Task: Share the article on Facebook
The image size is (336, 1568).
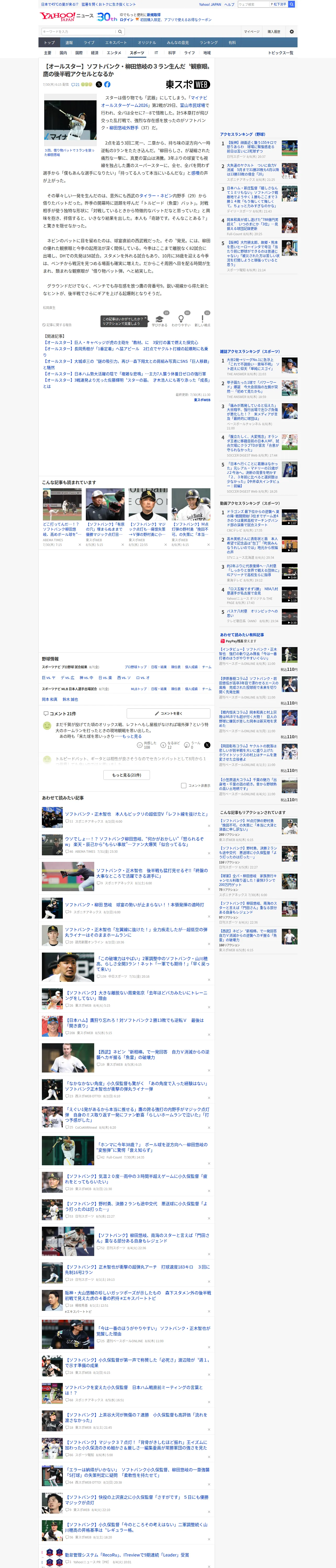Action: coord(107,85)
